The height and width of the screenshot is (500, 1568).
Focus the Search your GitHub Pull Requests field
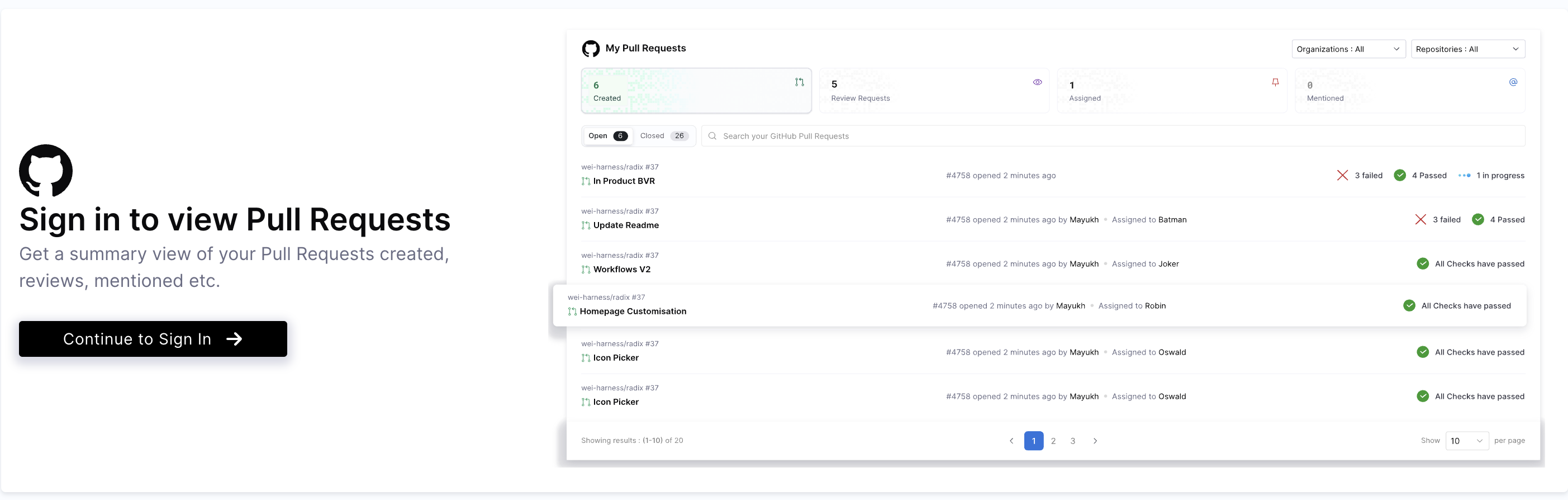(1113, 136)
